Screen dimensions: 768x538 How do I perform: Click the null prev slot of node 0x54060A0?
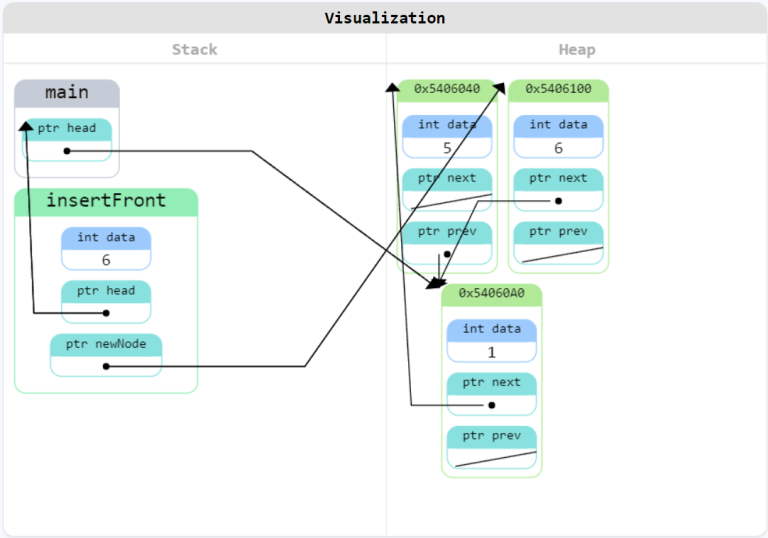click(x=492, y=459)
